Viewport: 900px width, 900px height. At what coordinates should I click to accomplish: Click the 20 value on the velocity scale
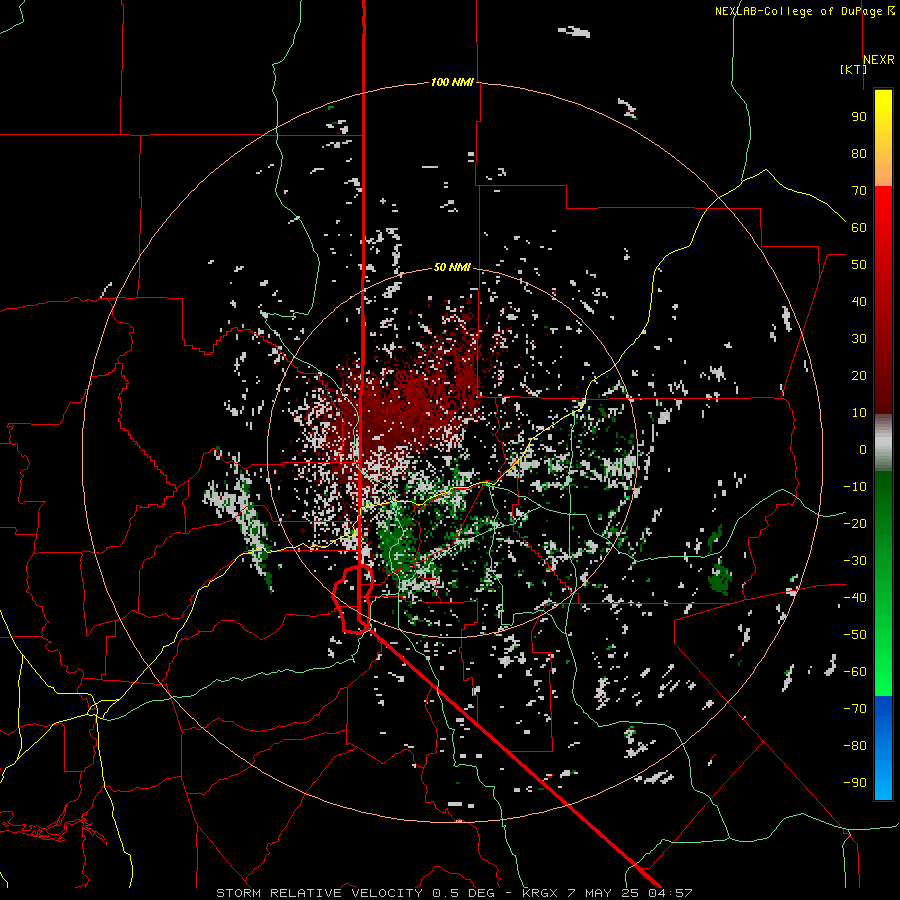(859, 375)
